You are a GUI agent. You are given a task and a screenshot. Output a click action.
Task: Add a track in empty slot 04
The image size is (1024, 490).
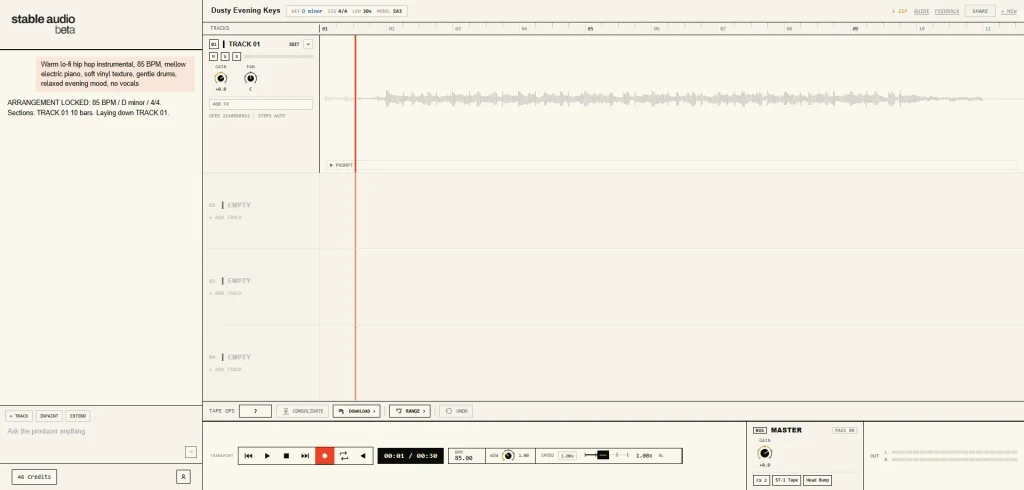click(226, 370)
